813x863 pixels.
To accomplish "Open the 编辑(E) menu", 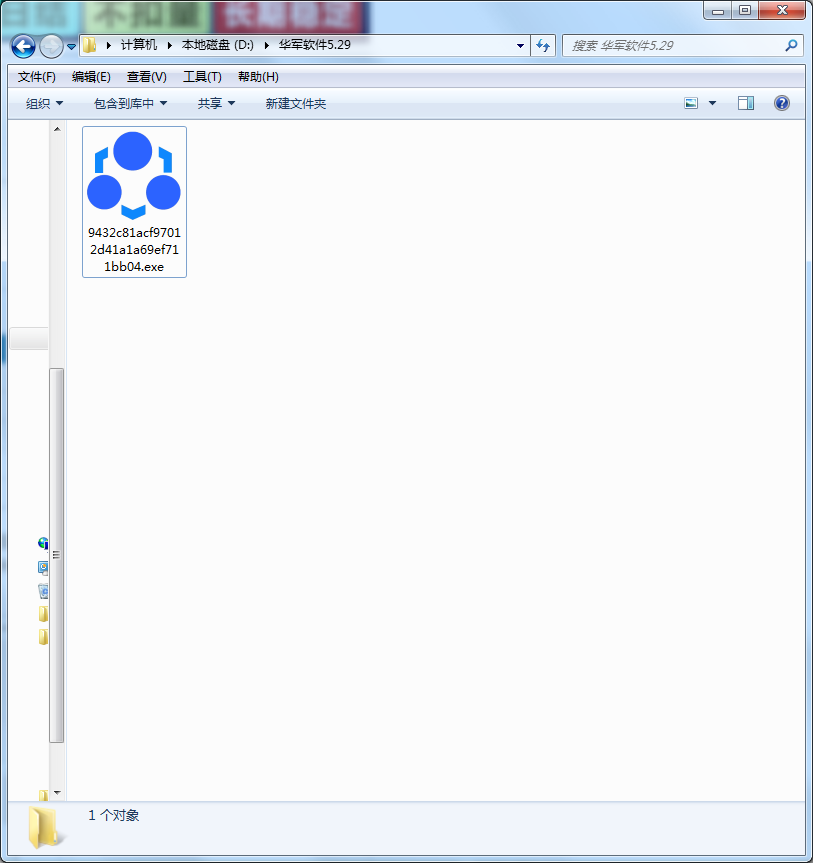I will [91, 77].
